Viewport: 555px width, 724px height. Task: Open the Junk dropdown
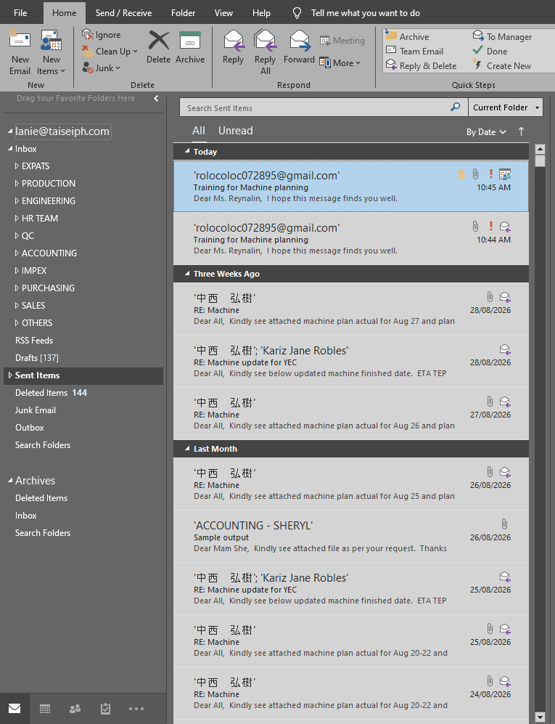pos(102,68)
